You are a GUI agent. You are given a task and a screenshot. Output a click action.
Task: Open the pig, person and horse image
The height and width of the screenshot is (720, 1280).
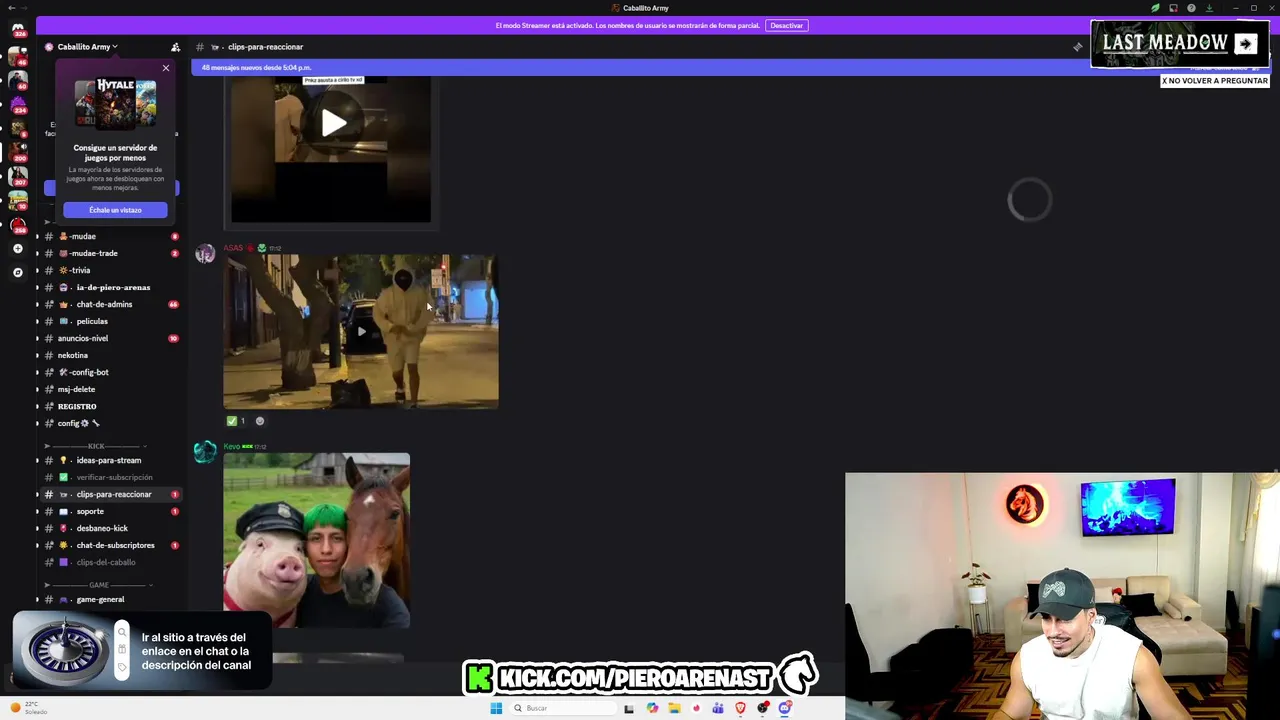point(316,540)
